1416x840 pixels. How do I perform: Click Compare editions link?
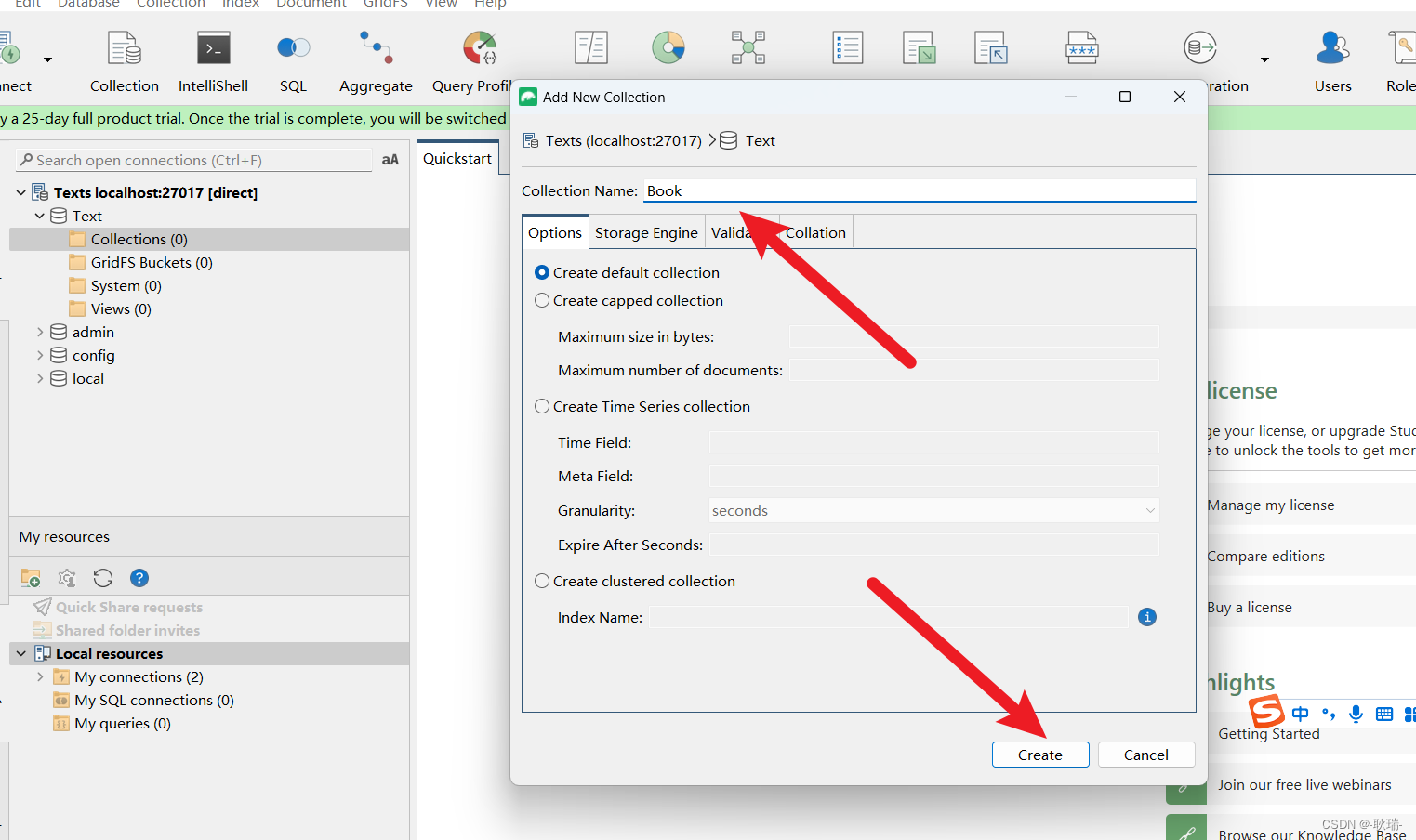coord(1265,556)
